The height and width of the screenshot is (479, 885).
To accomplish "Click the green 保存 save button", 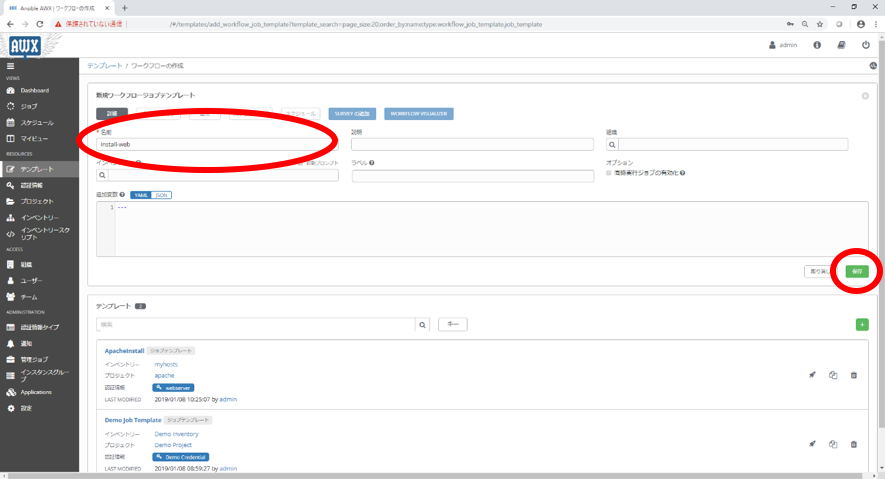I will click(x=856, y=271).
